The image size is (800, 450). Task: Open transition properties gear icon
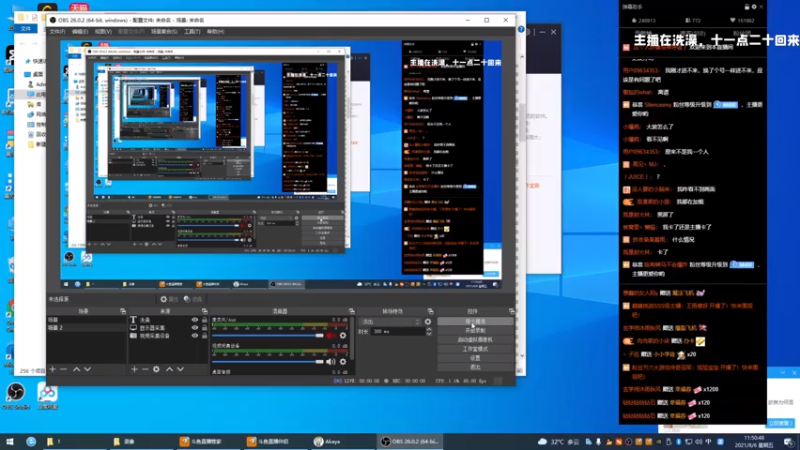coord(428,322)
